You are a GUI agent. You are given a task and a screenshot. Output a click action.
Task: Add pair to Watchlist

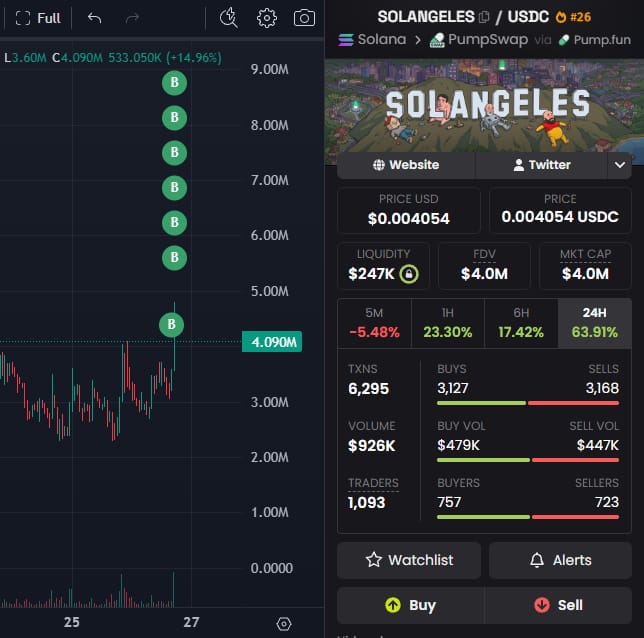(409, 560)
